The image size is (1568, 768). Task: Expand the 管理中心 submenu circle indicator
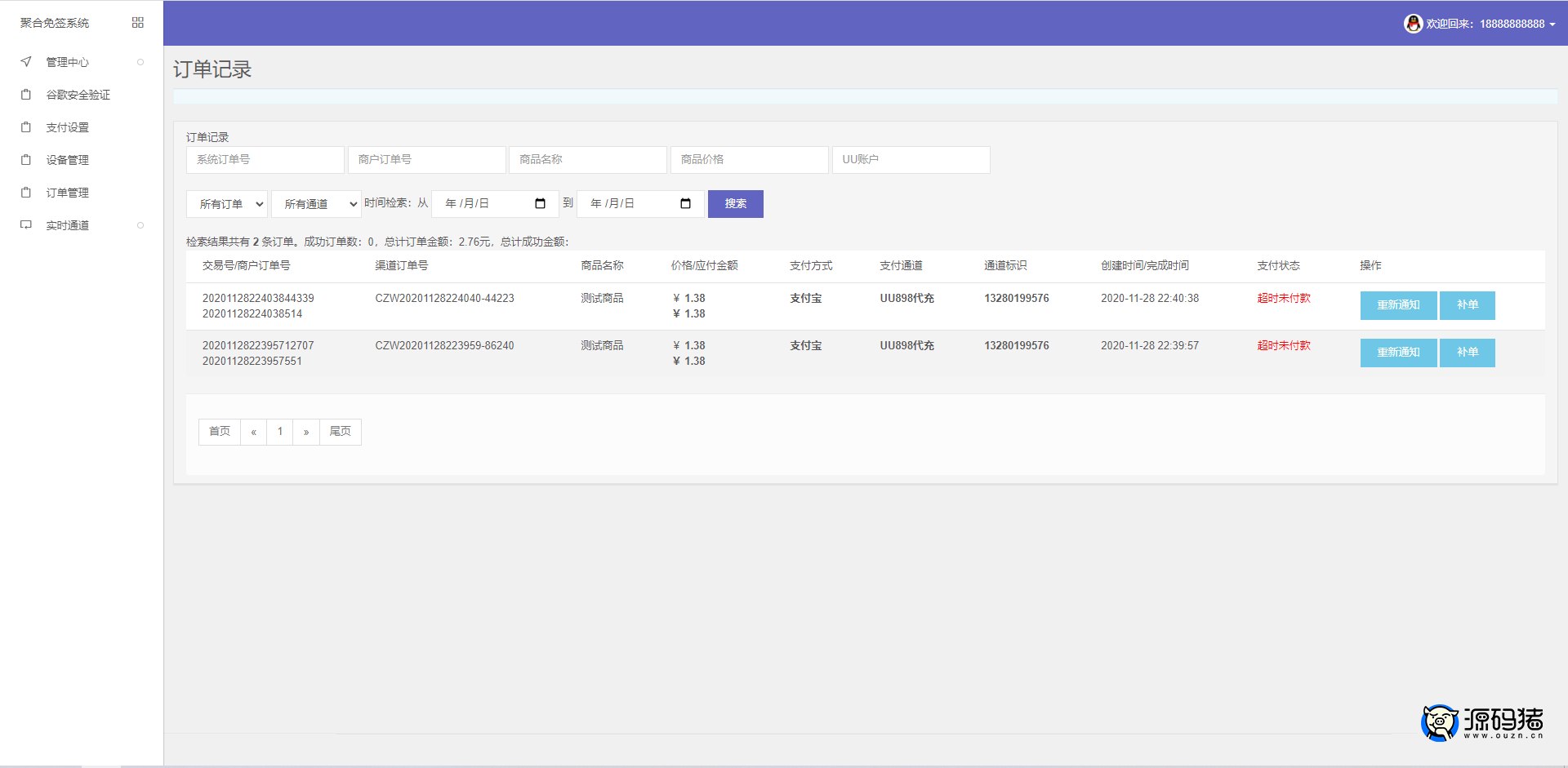(140, 62)
